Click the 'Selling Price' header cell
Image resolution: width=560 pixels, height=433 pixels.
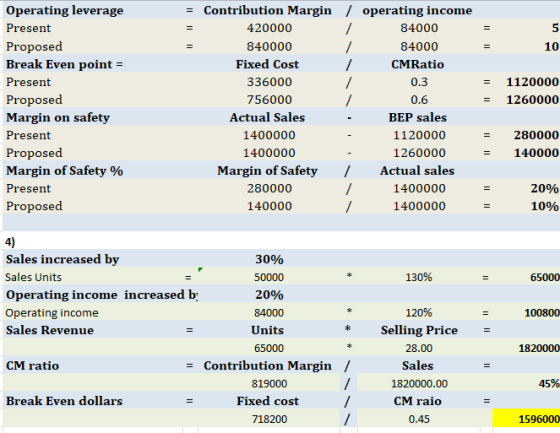tap(419, 330)
